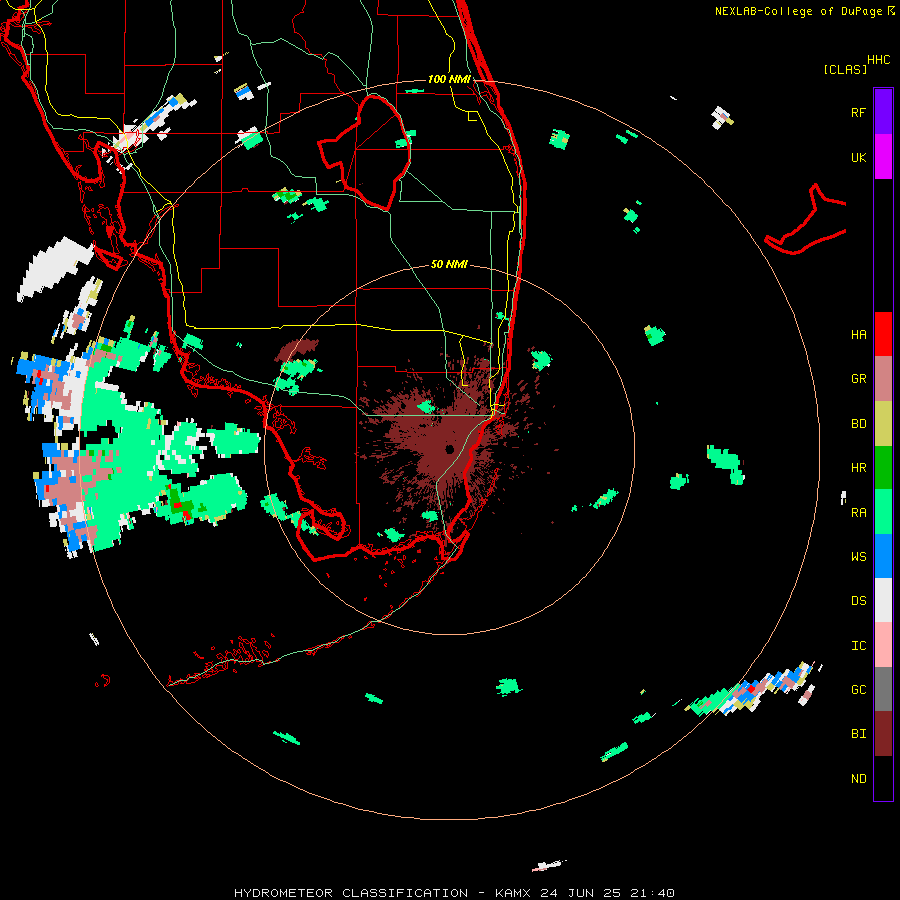Click the BD legend label
900x900 pixels.
pos(858,424)
